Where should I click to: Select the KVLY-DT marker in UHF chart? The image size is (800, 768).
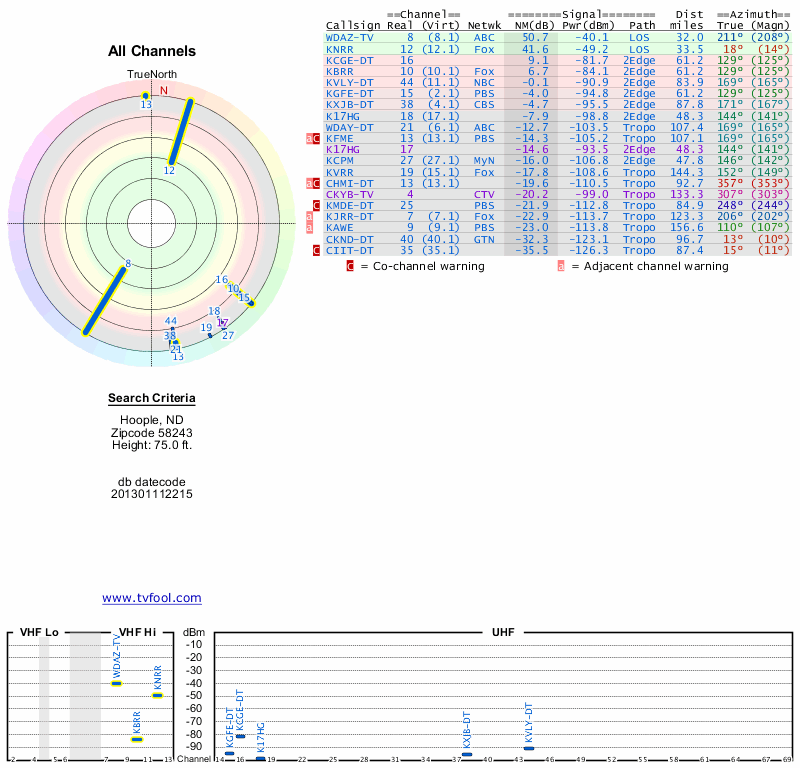point(529,748)
